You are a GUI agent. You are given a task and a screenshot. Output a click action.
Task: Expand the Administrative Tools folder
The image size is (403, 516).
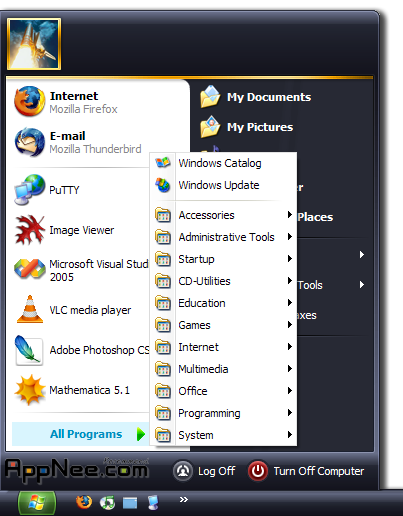(223, 237)
